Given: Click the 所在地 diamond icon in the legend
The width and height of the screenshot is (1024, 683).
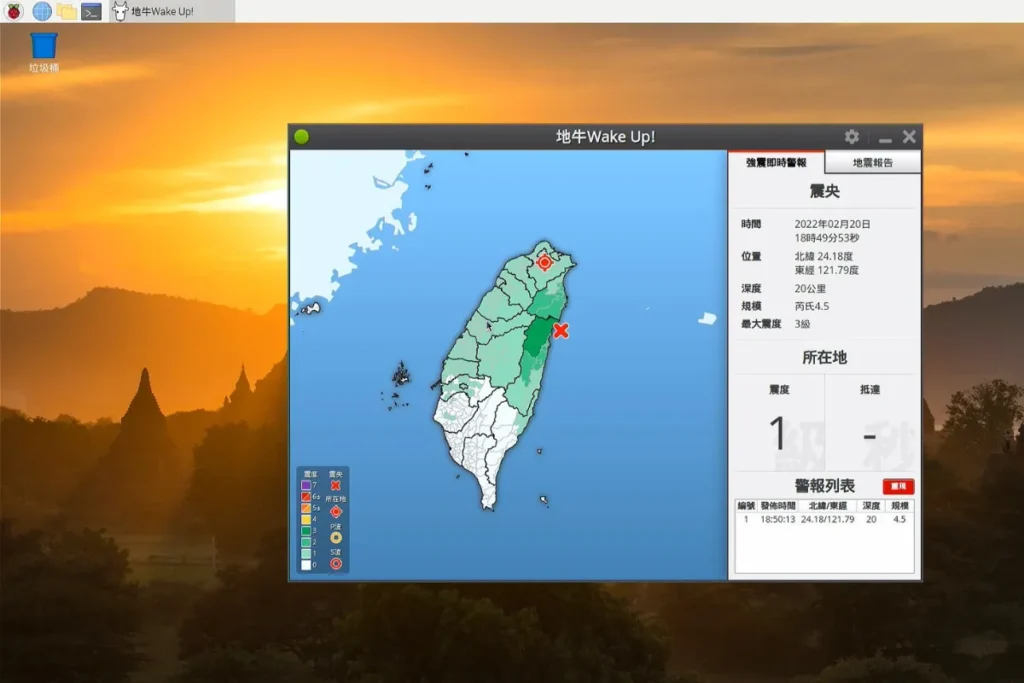Looking at the screenshot, I should pyautogui.click(x=336, y=511).
